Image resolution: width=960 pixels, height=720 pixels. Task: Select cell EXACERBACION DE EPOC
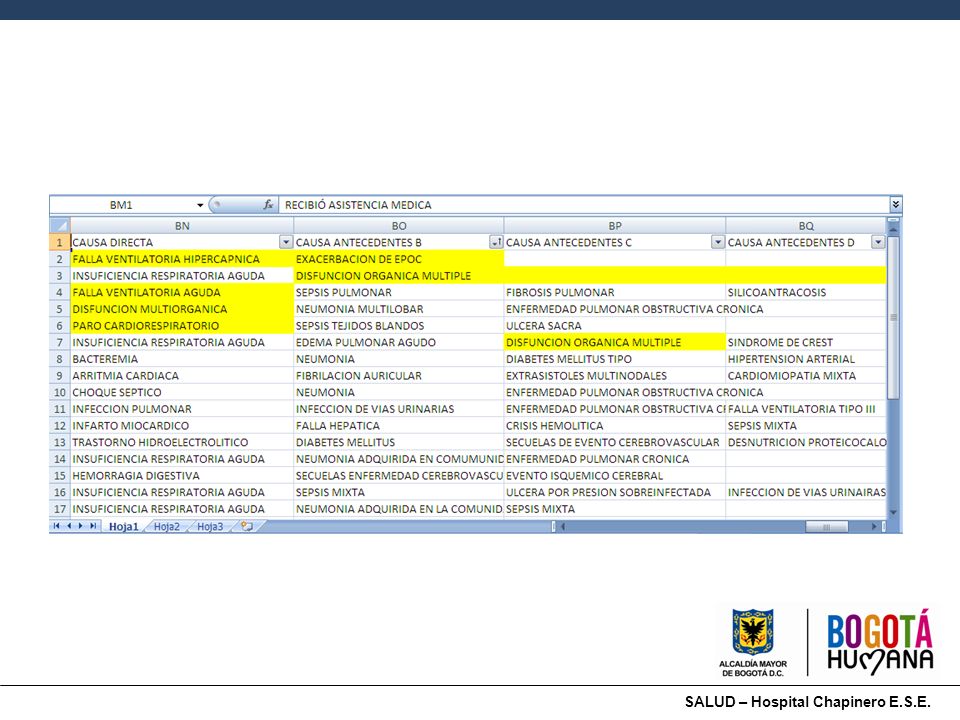(399, 259)
